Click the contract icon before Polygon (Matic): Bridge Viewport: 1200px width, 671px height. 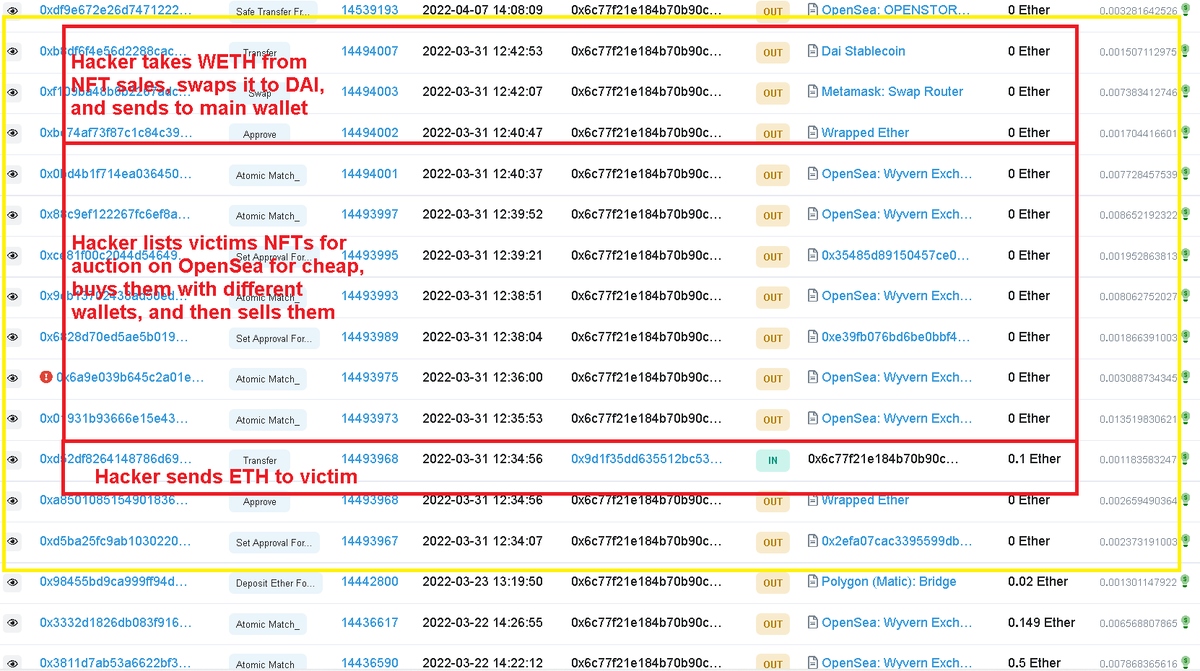[x=813, y=582]
